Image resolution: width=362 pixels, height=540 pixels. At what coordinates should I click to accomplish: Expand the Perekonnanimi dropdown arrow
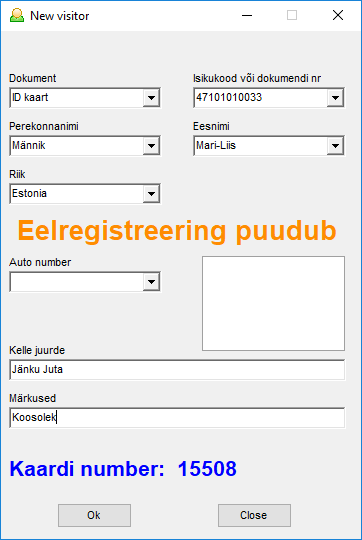click(151, 146)
